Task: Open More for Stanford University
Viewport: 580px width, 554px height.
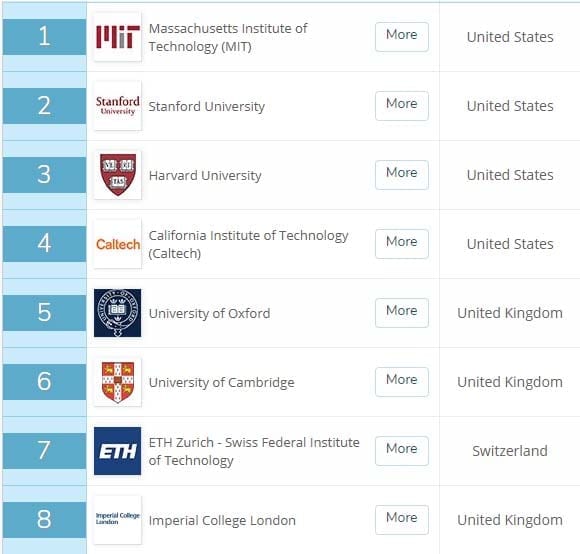Action: 402,106
